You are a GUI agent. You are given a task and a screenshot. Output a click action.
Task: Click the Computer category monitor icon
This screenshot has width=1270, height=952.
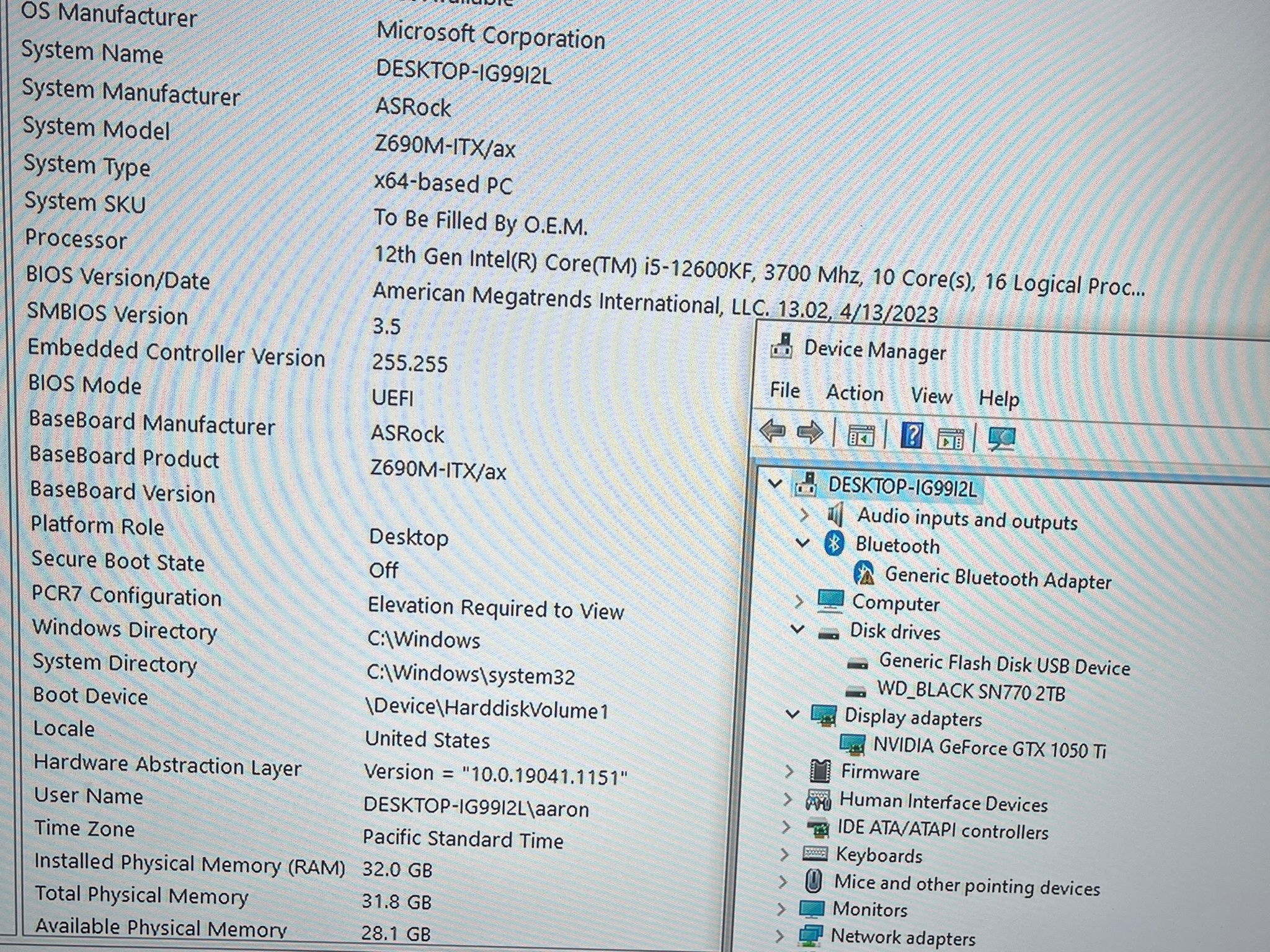[830, 600]
